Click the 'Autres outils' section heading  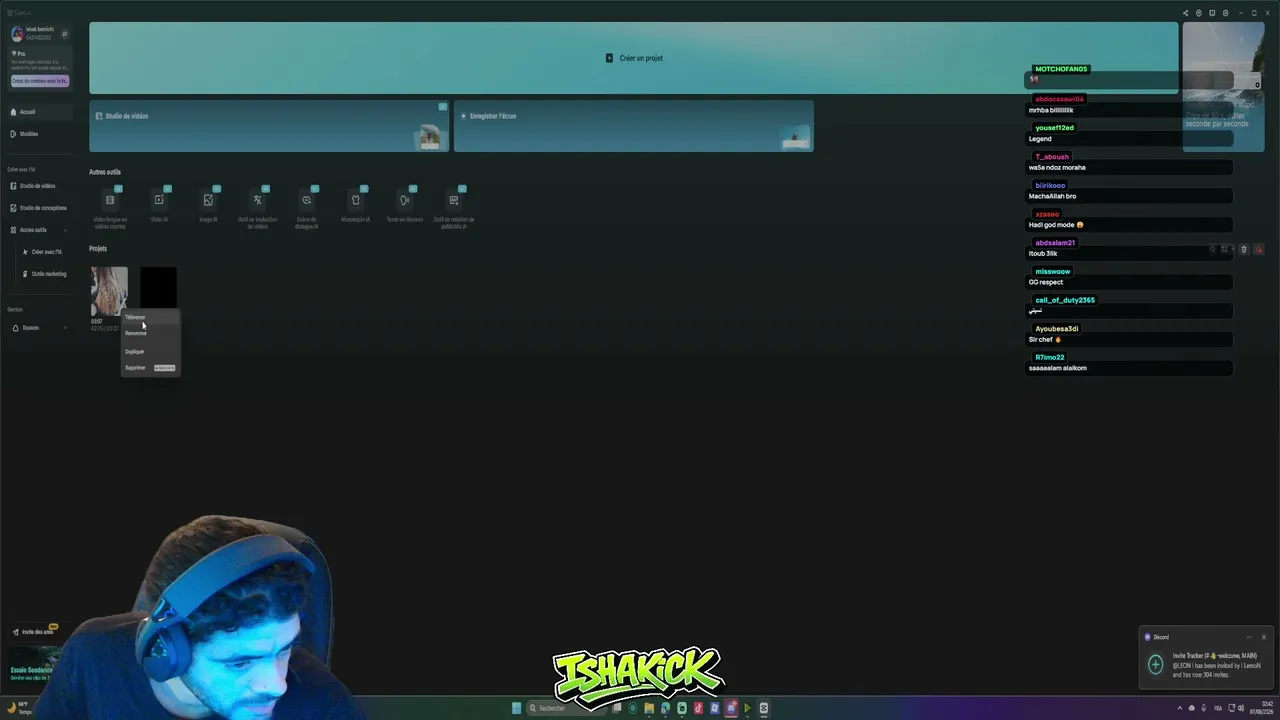[x=105, y=172]
